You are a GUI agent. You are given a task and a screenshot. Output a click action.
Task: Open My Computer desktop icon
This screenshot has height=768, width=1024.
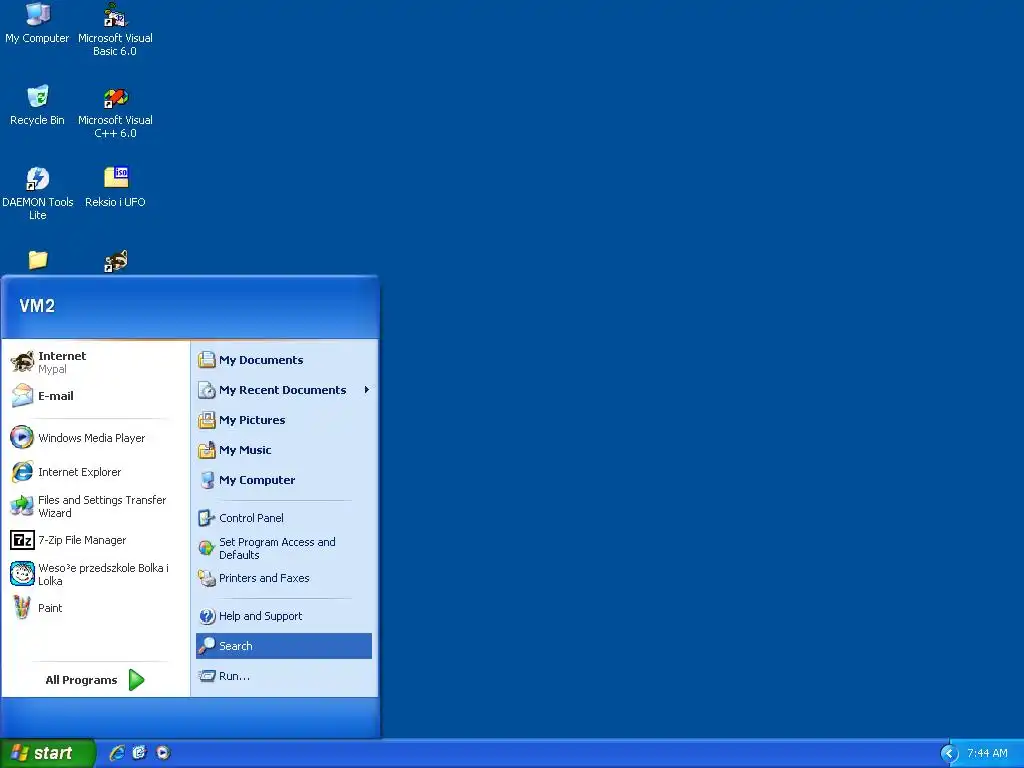pyautogui.click(x=37, y=24)
